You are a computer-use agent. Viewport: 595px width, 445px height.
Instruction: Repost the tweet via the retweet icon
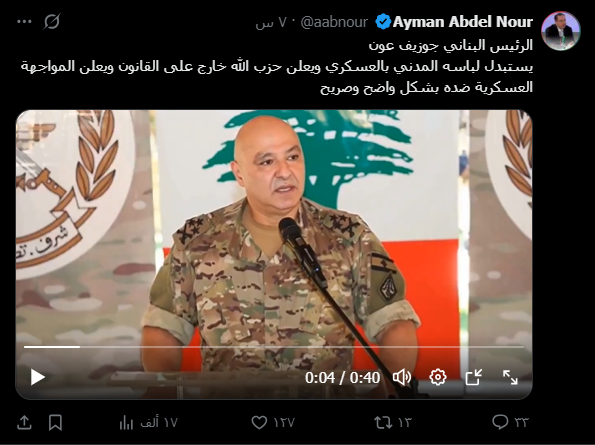[382, 422]
